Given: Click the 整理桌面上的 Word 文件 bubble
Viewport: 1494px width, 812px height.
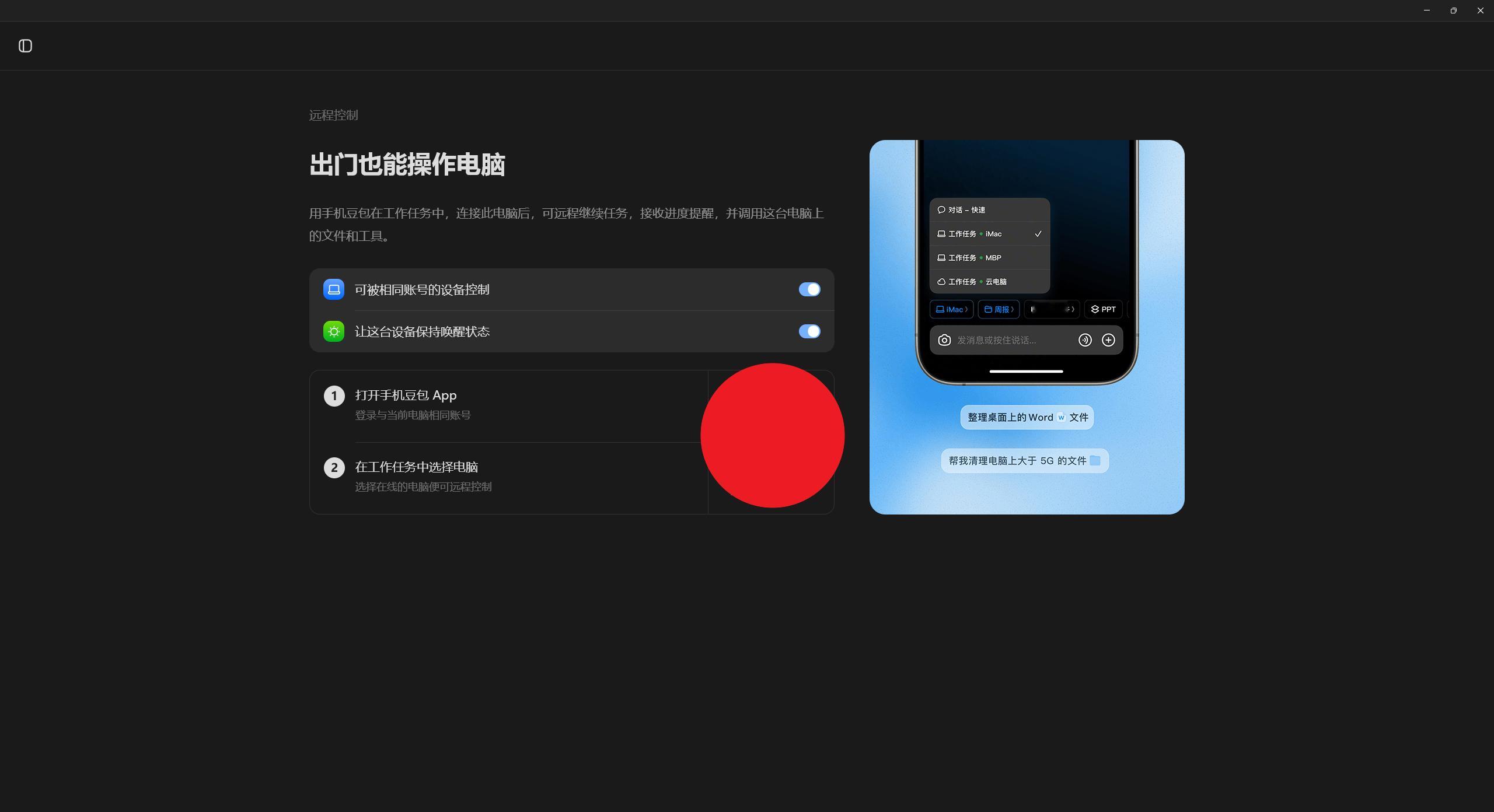Looking at the screenshot, I should tap(1027, 418).
